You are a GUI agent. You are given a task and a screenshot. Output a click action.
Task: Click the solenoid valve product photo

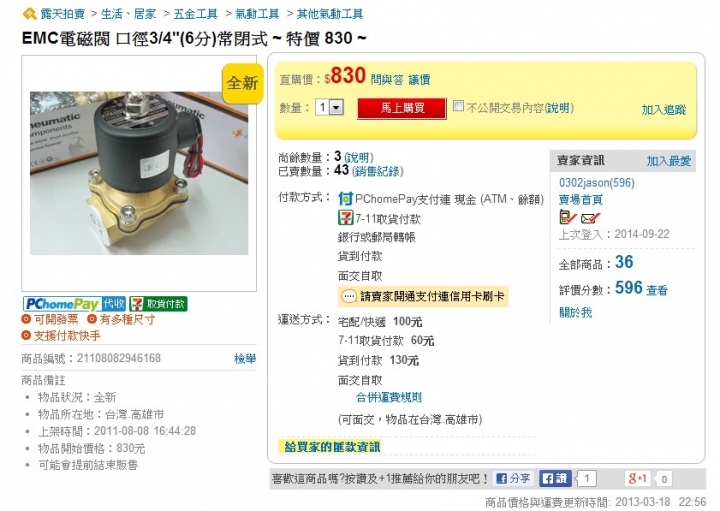139,173
